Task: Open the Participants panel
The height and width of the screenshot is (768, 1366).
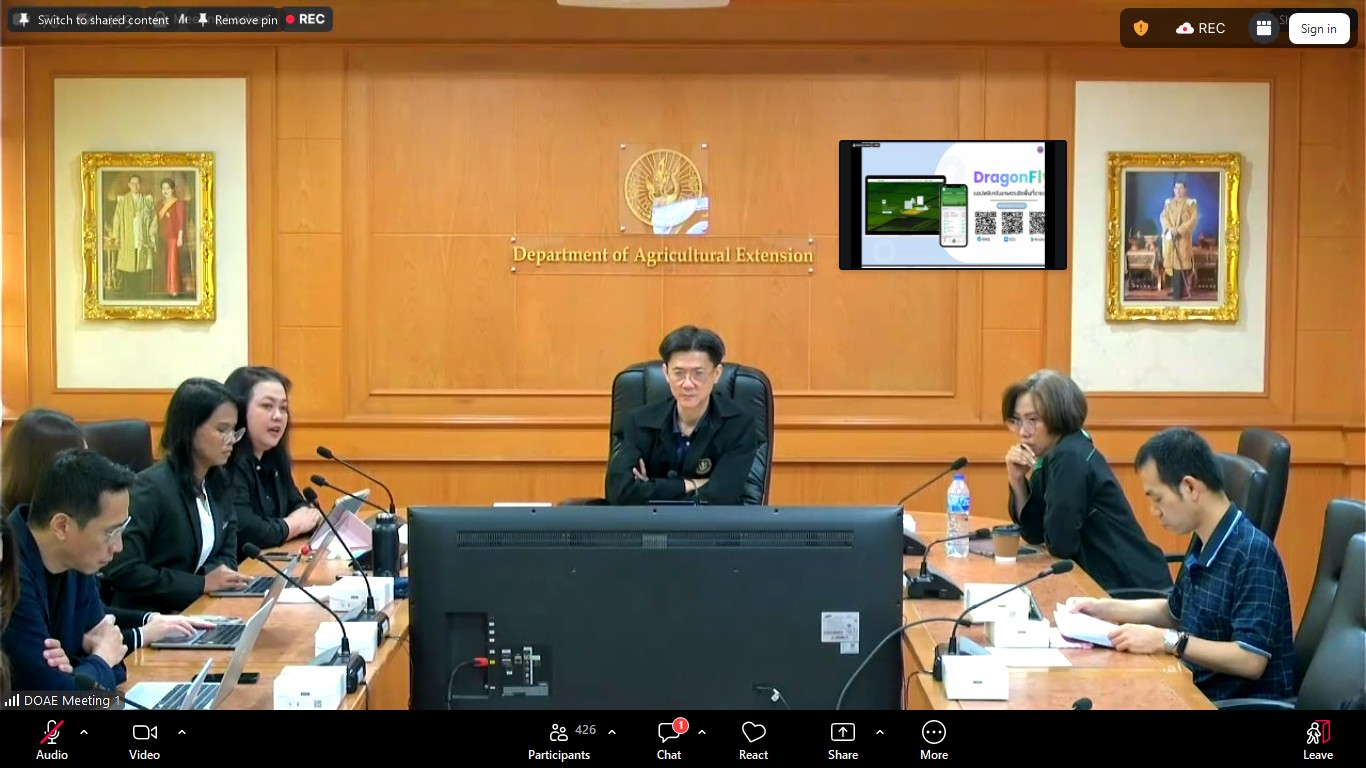Action: click(x=559, y=740)
